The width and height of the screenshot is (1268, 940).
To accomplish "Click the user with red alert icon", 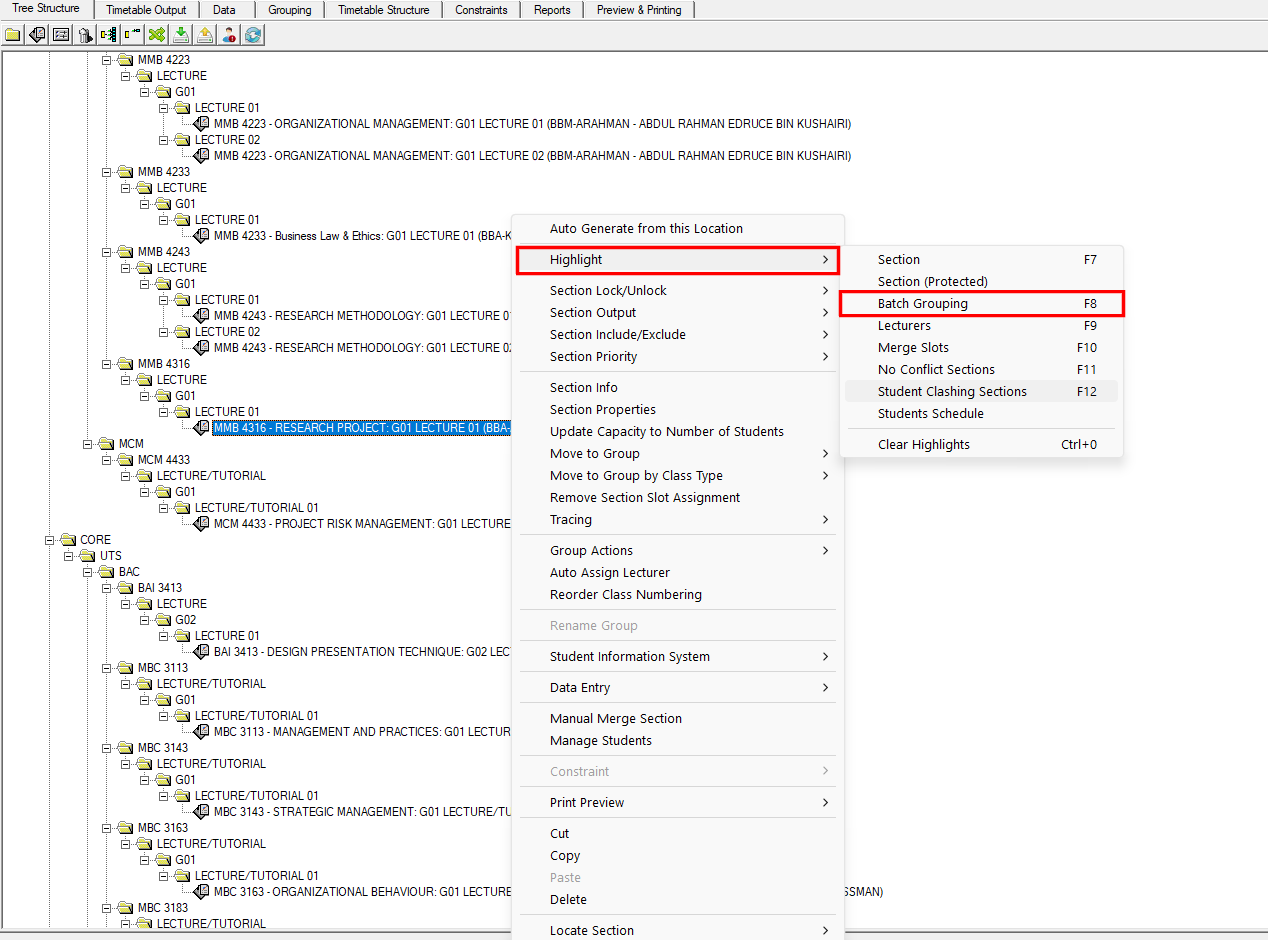I will coord(229,35).
